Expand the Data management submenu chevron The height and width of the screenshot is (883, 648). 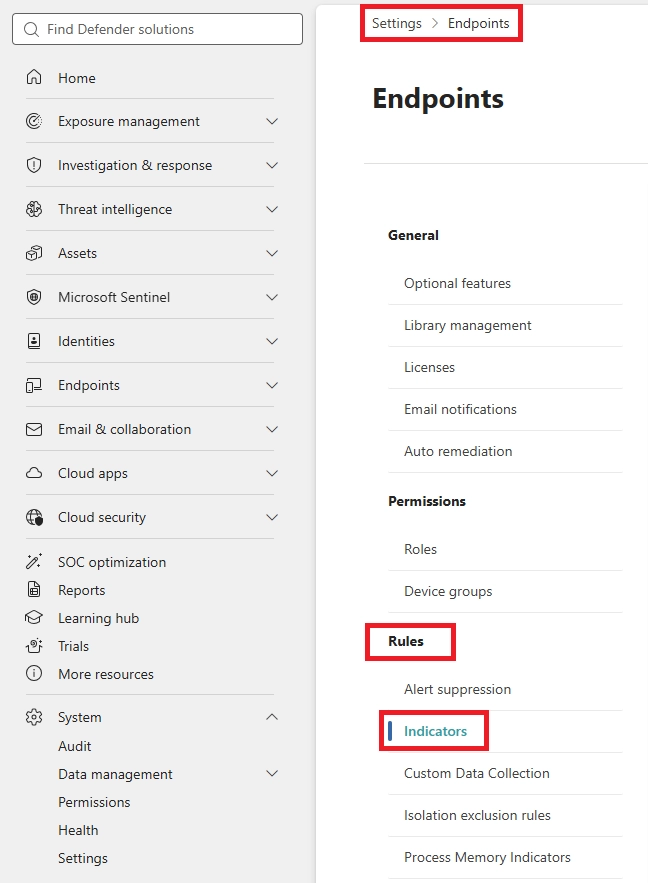click(x=272, y=774)
